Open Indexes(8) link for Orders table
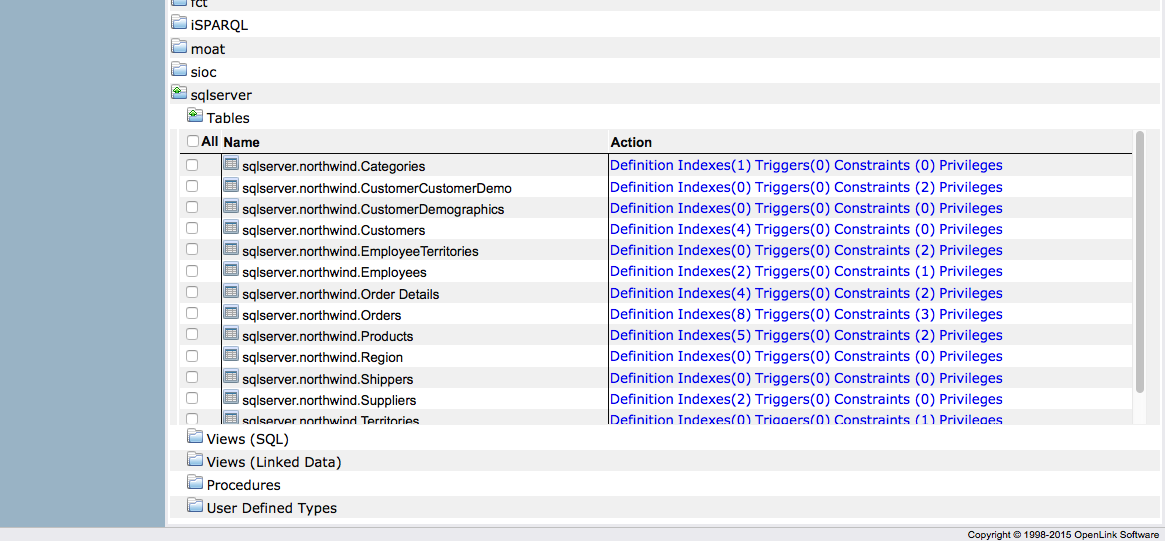 tap(714, 314)
